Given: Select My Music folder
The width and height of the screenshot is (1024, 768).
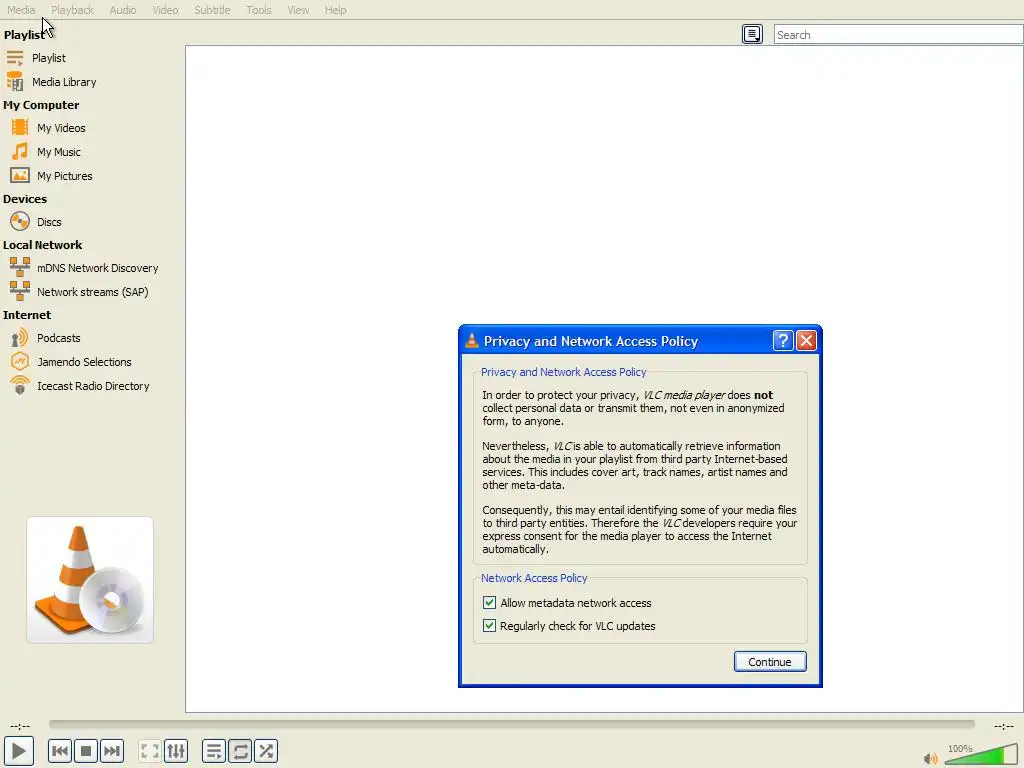Looking at the screenshot, I should pos(46,152).
